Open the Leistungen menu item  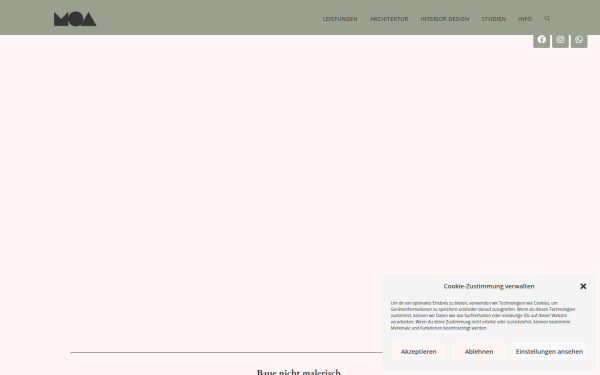click(340, 19)
